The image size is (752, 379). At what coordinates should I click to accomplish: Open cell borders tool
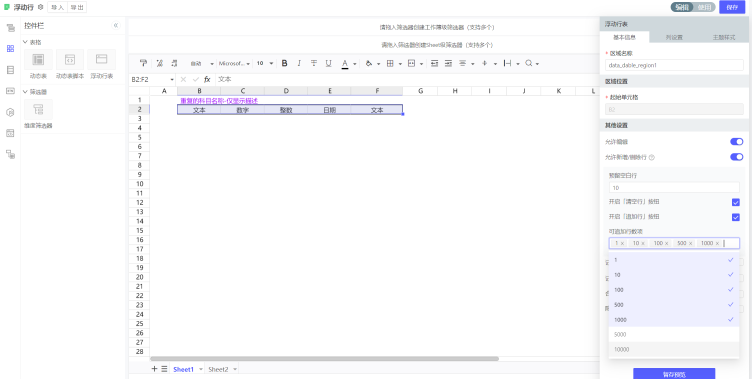[390, 63]
